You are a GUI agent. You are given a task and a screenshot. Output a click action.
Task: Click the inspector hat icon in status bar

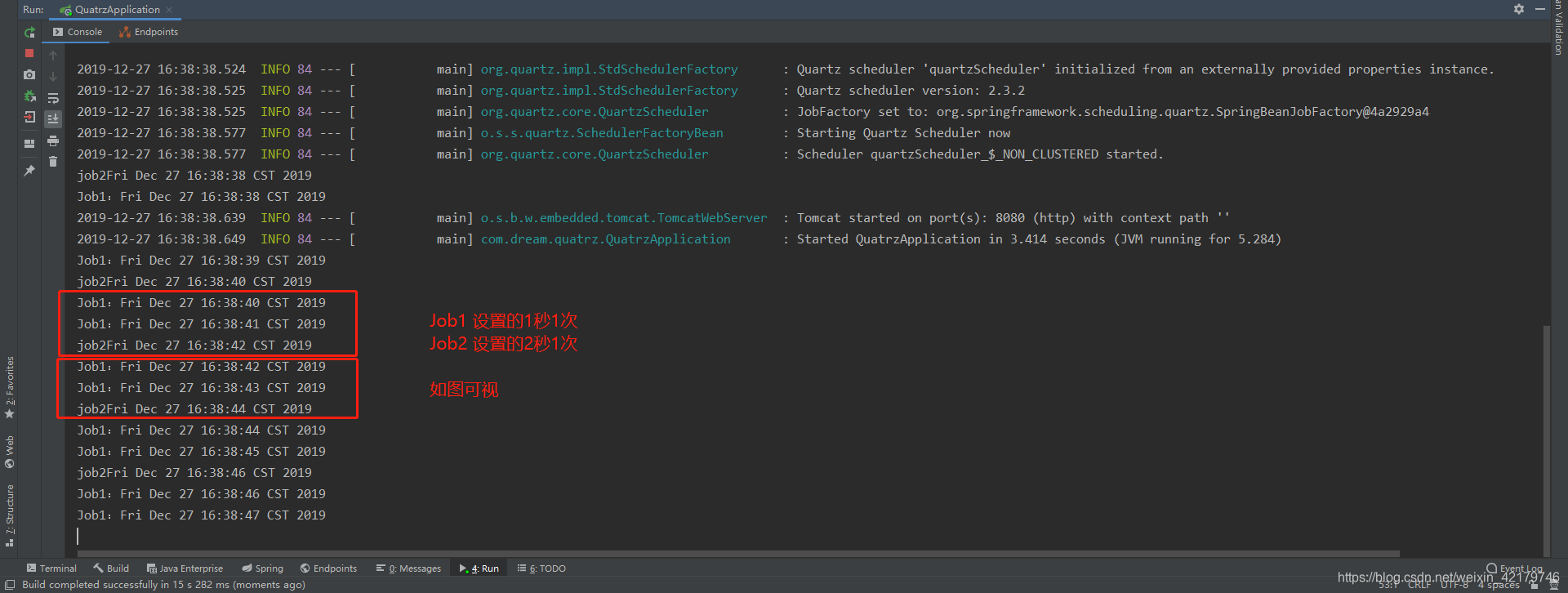point(1553,585)
